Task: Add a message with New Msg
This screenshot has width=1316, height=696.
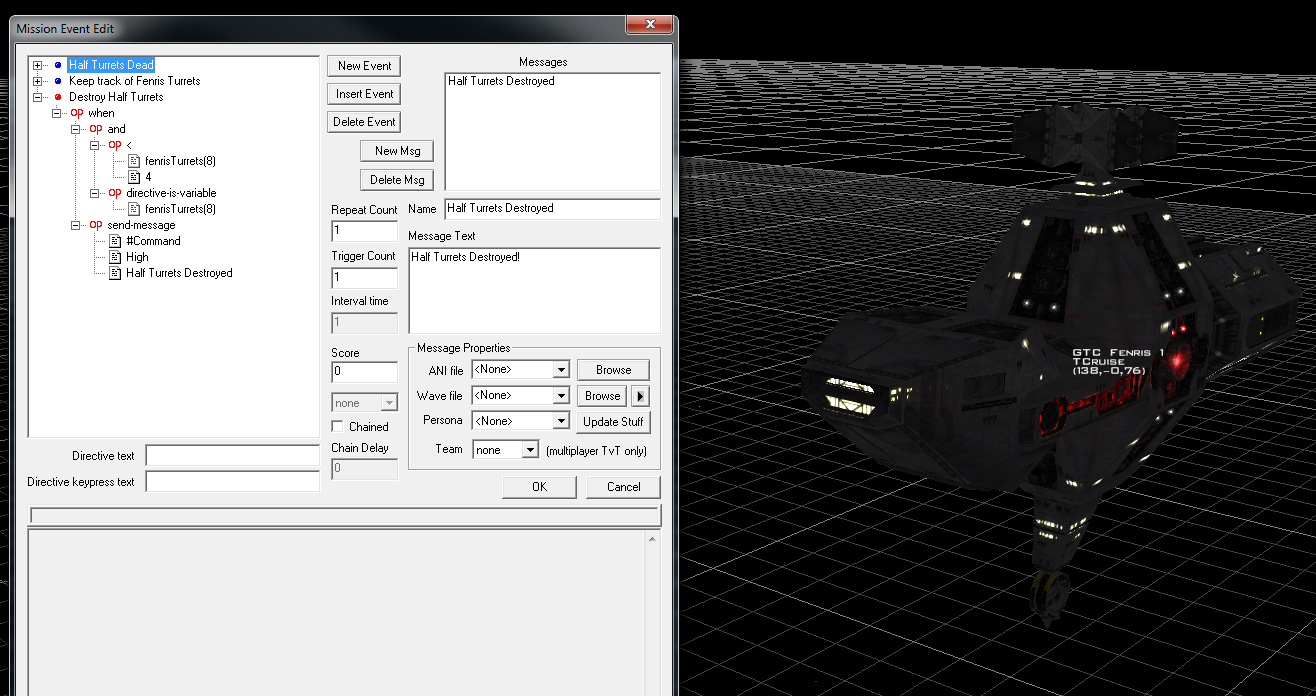Action: pos(397,151)
